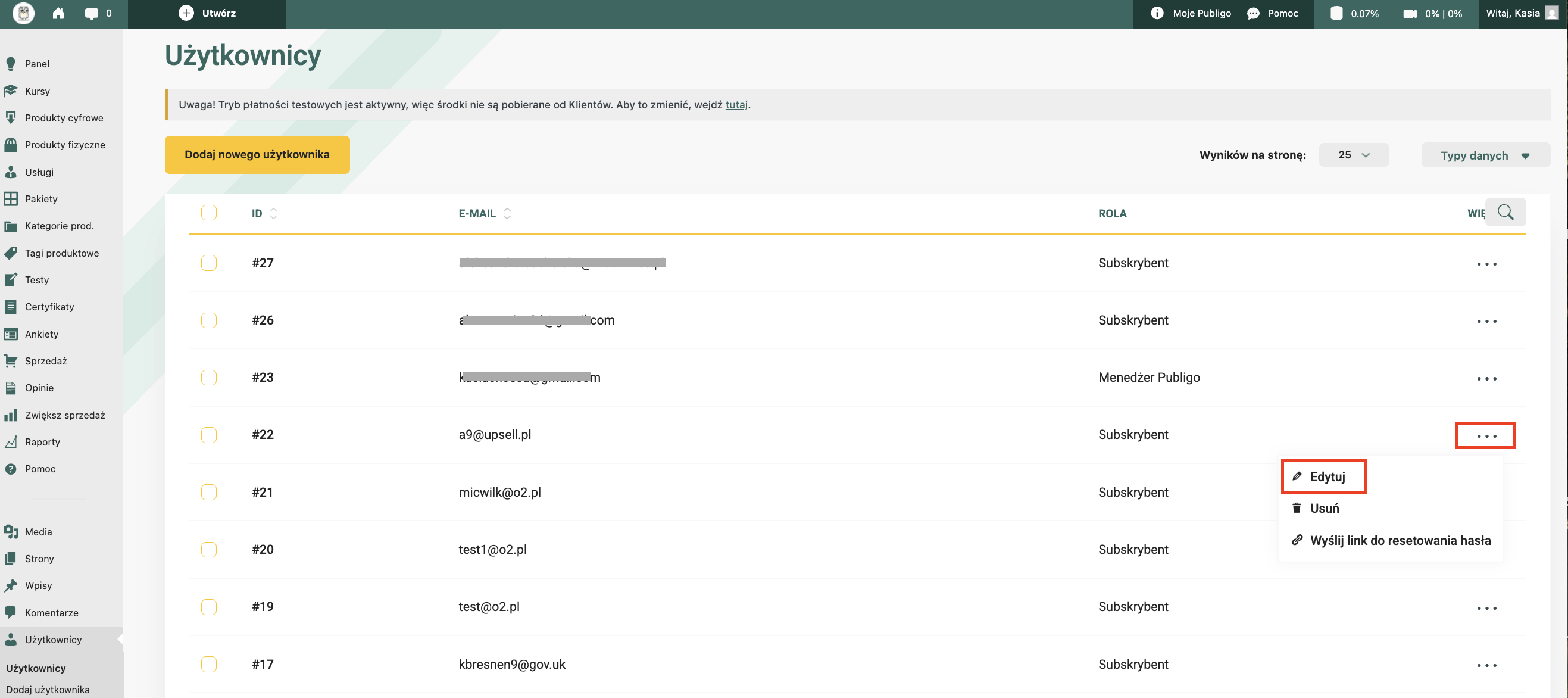This screenshot has height=698, width=1568.
Task: Click Dodaj nowego użytkownika button
Action: [257, 155]
